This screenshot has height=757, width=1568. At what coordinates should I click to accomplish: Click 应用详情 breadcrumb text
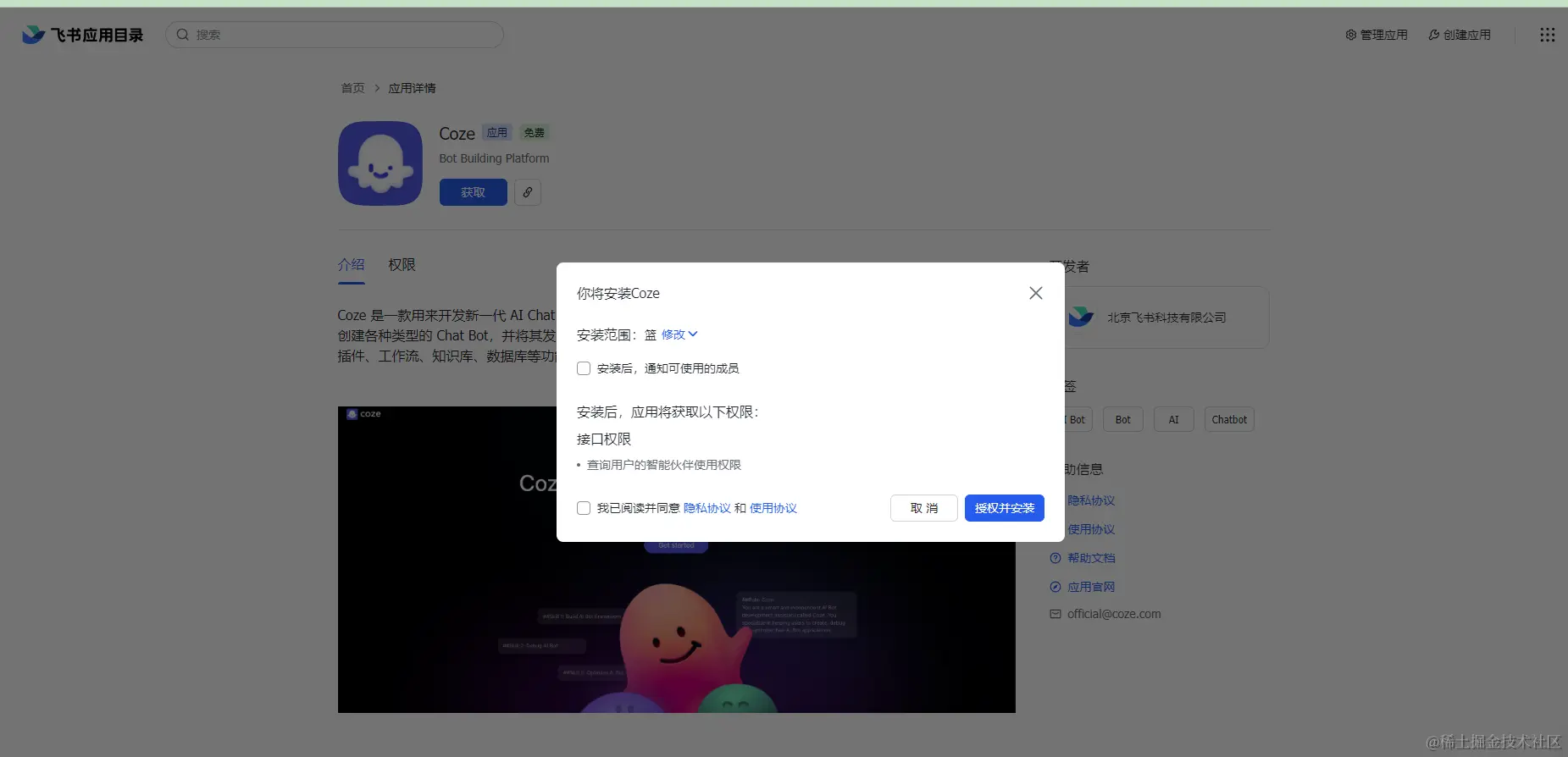click(412, 88)
